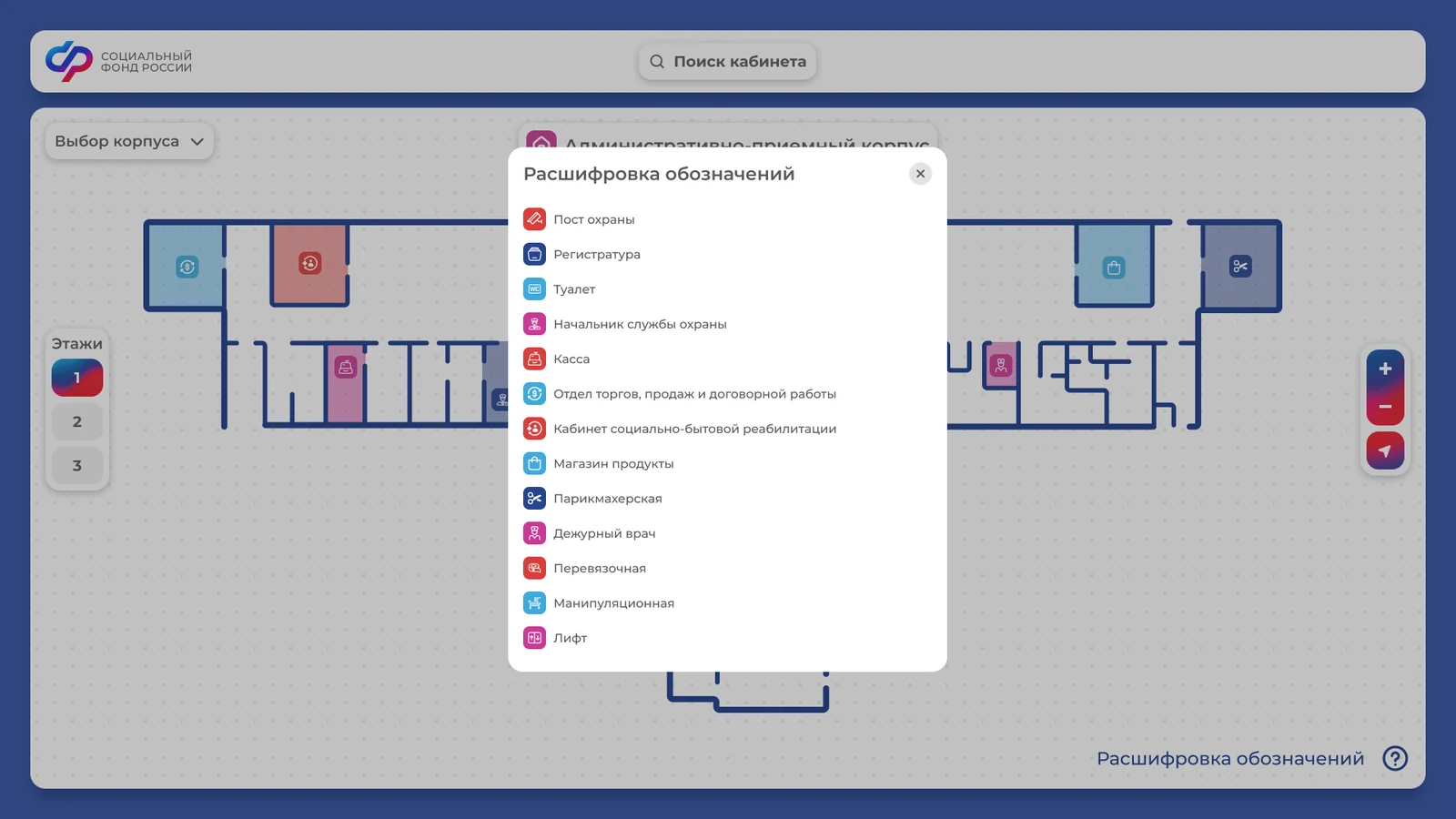The height and width of the screenshot is (819, 1456).
Task: Click the Пост охраны legend icon
Action: tap(534, 219)
